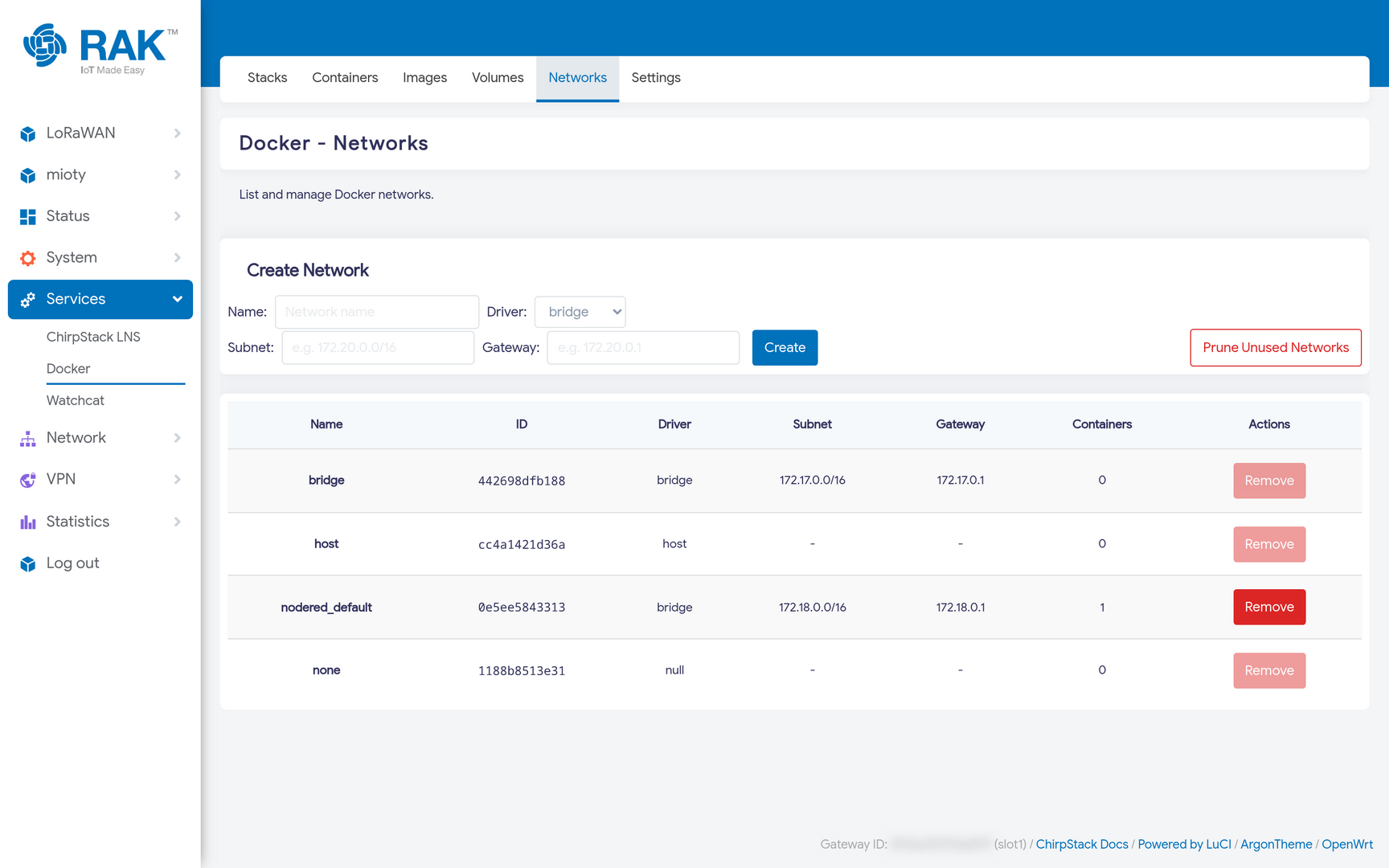Click the null driver cell

674,669
